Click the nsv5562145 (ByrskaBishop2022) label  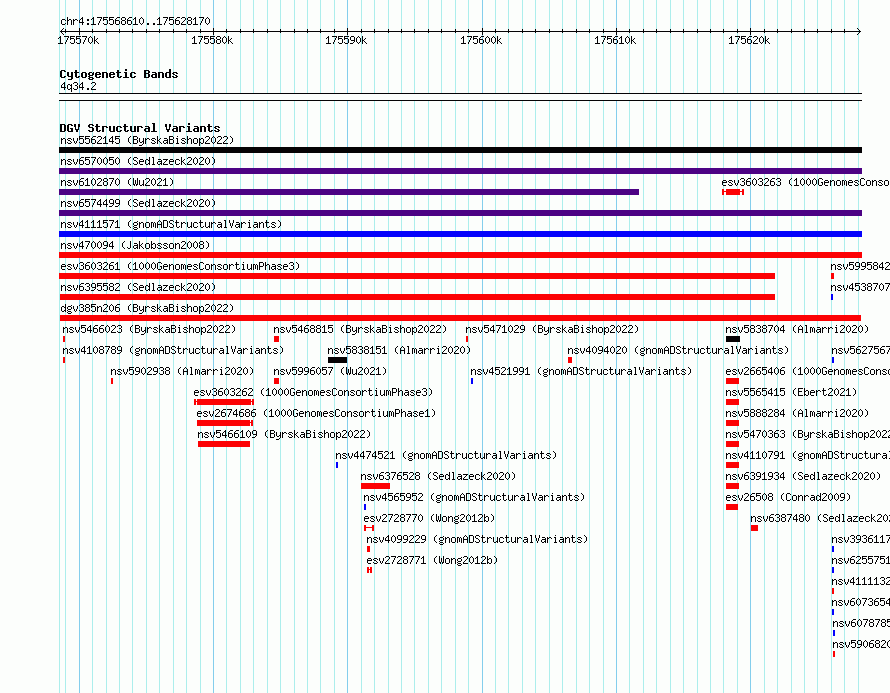(x=147, y=140)
